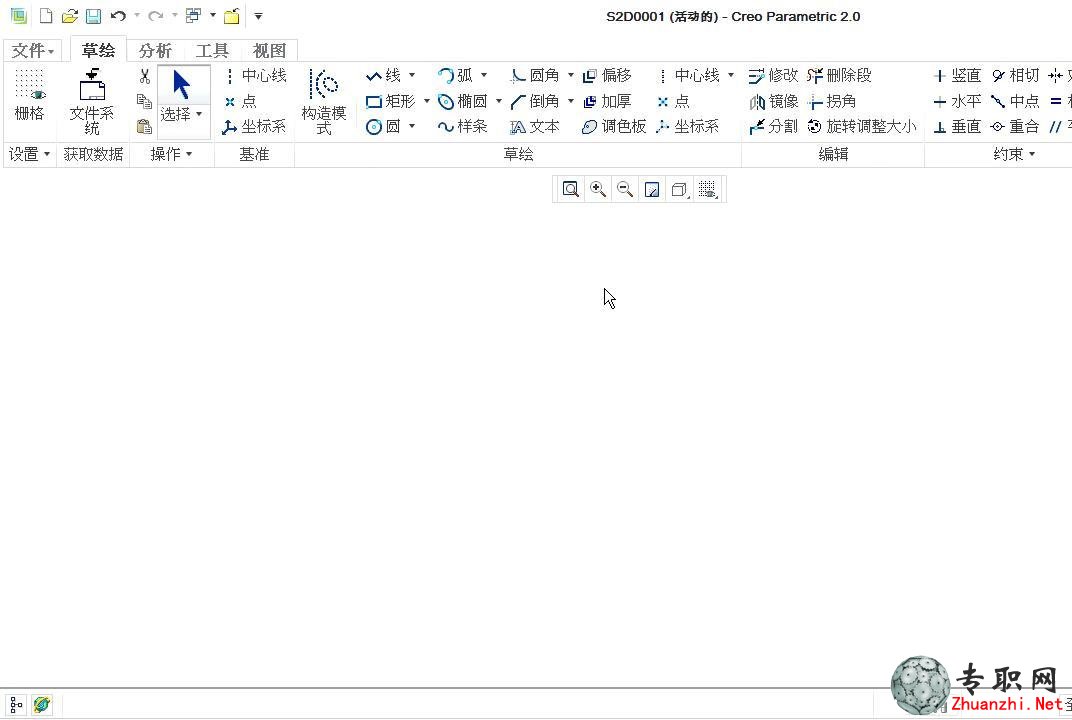Click the 文件系统 import button
Screen dimensions: 1072x720
tap(92, 101)
